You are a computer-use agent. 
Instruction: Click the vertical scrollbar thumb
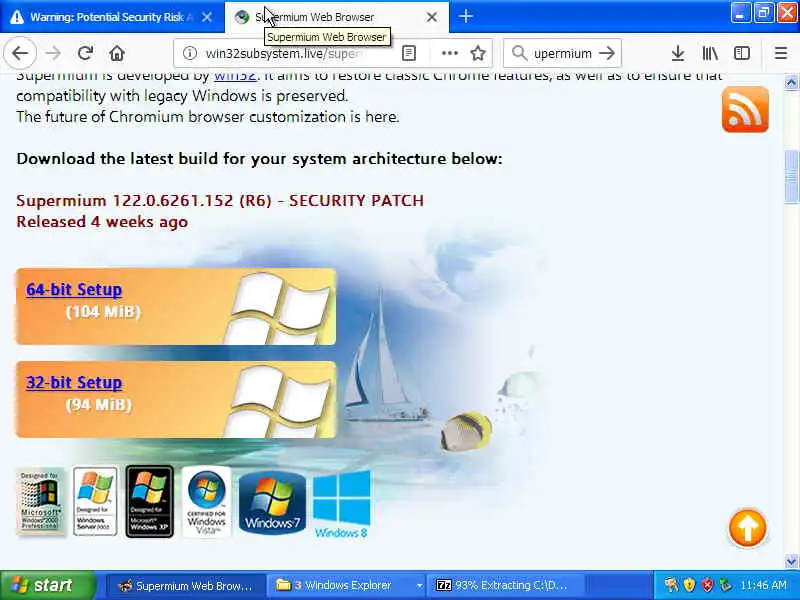[x=791, y=176]
